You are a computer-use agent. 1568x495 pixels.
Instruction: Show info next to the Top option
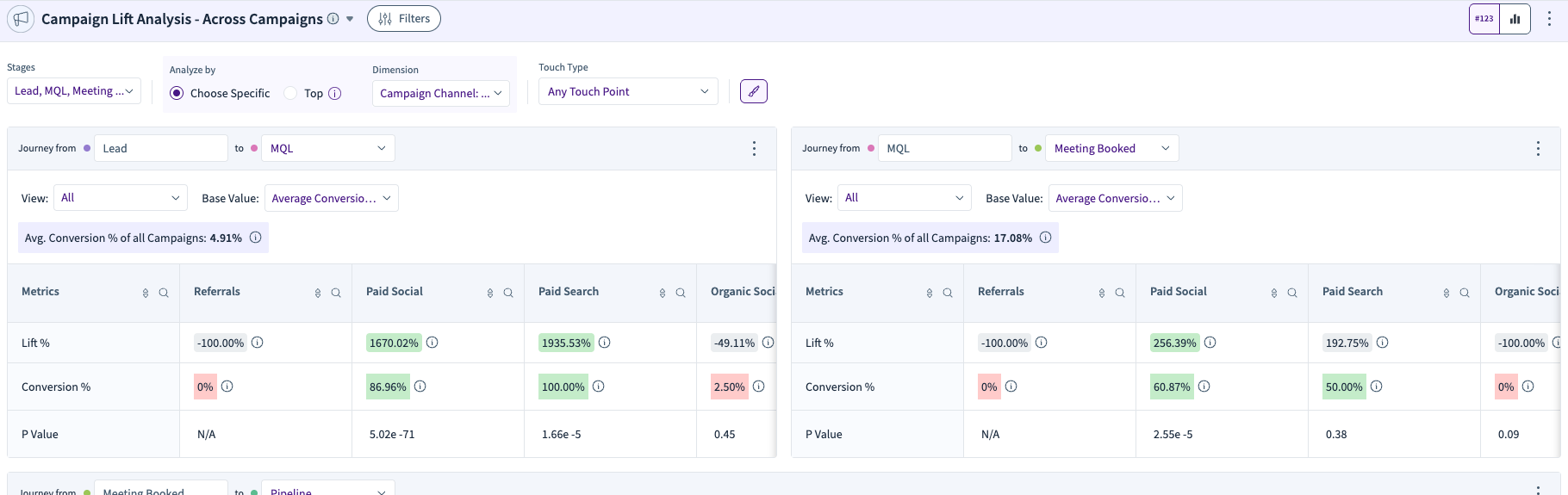(335, 93)
